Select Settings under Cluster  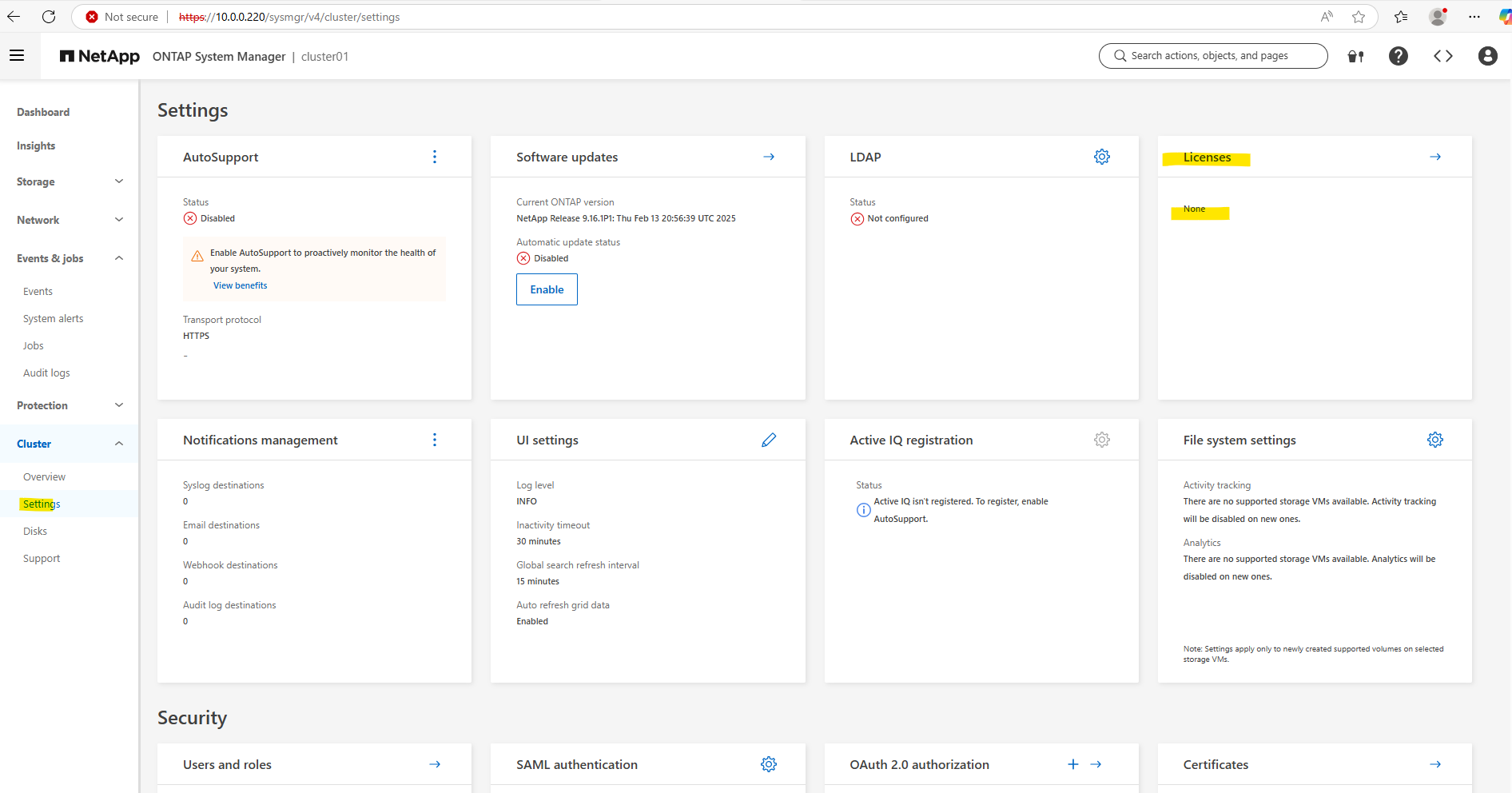[x=42, y=504]
